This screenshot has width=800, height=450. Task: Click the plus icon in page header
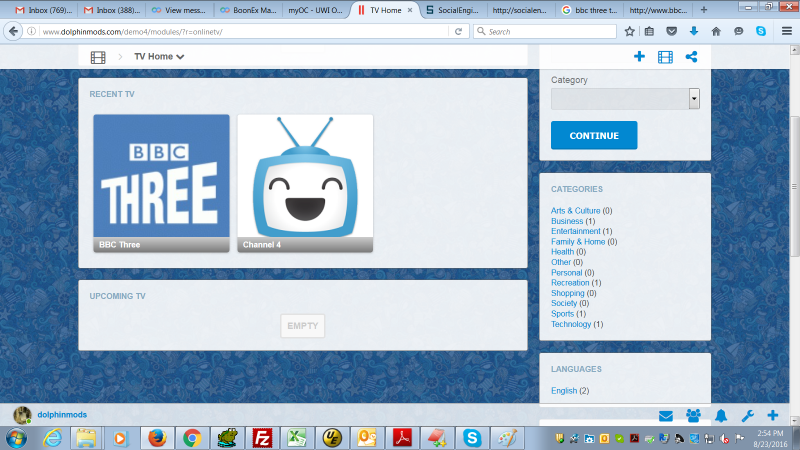639,57
